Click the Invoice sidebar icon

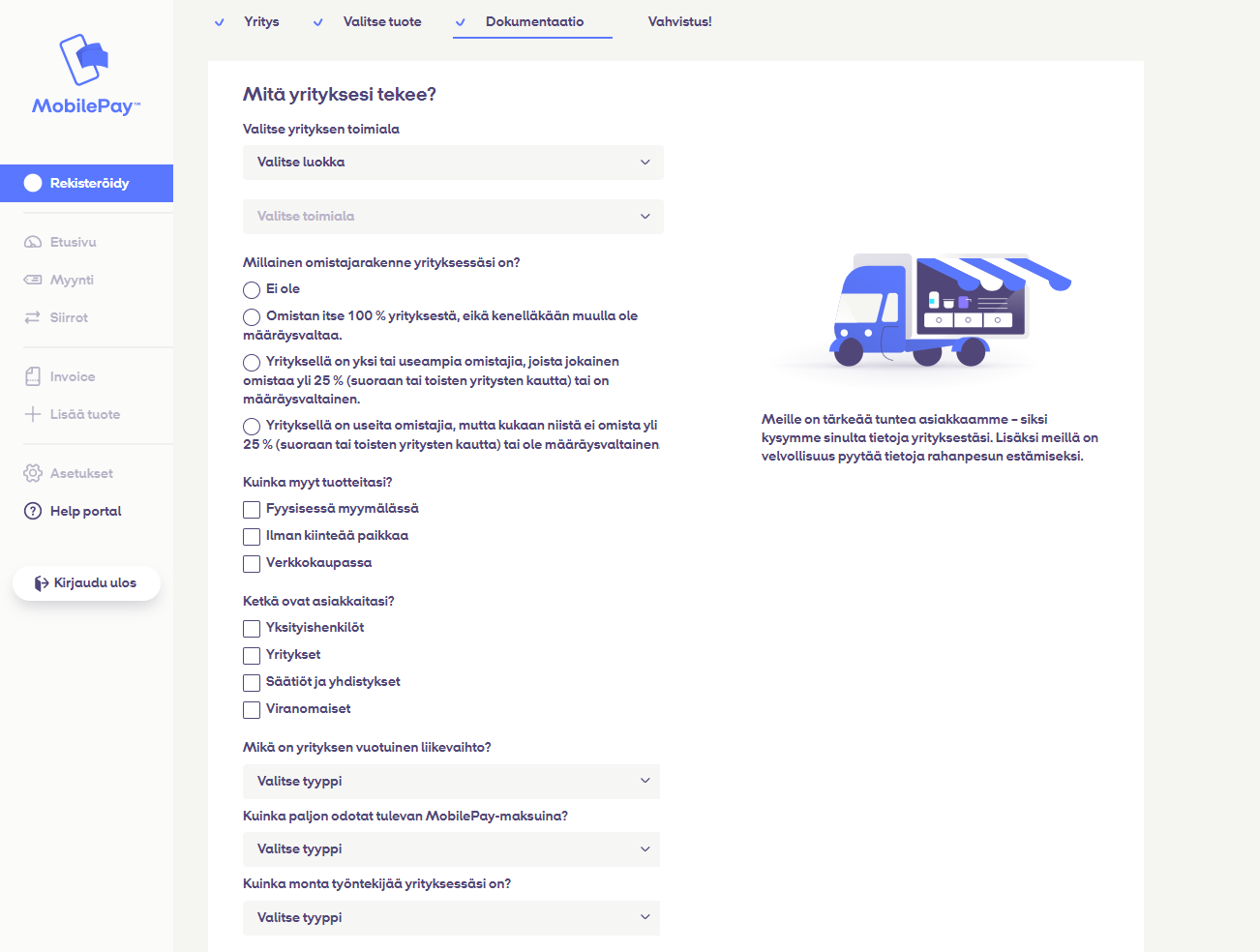pos(32,376)
